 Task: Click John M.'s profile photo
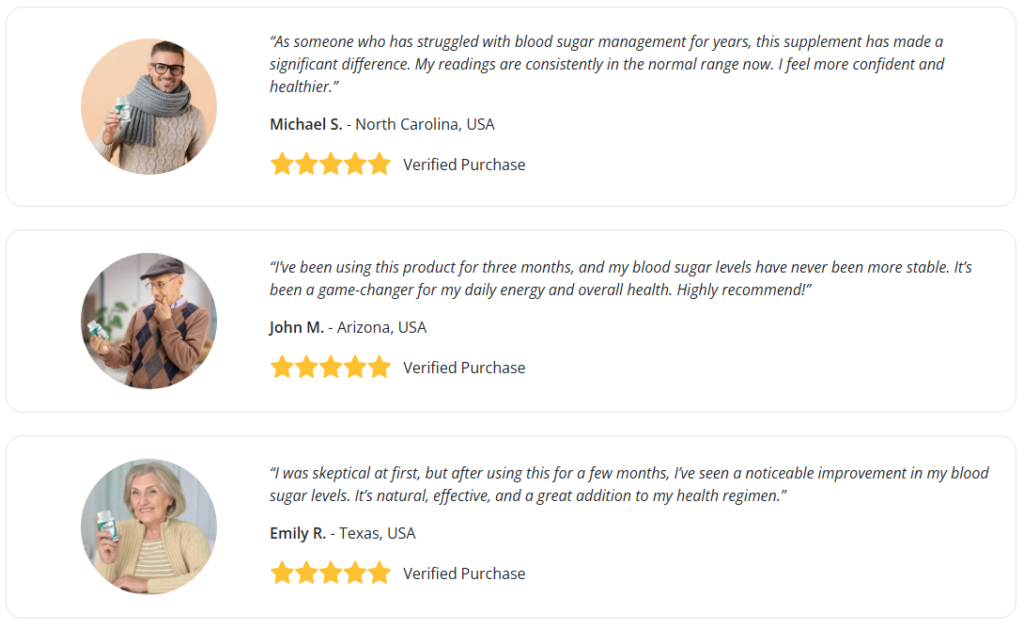(148, 321)
